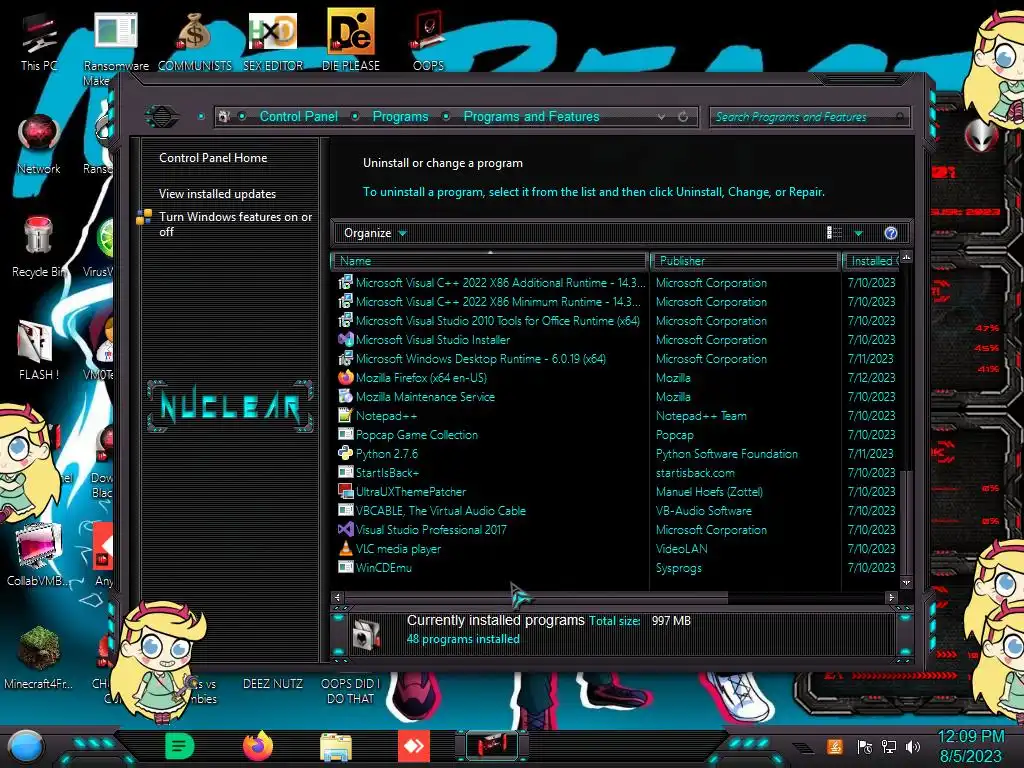The width and height of the screenshot is (1024, 768).
Task: Open the Organize dropdown menu
Action: tap(375, 233)
